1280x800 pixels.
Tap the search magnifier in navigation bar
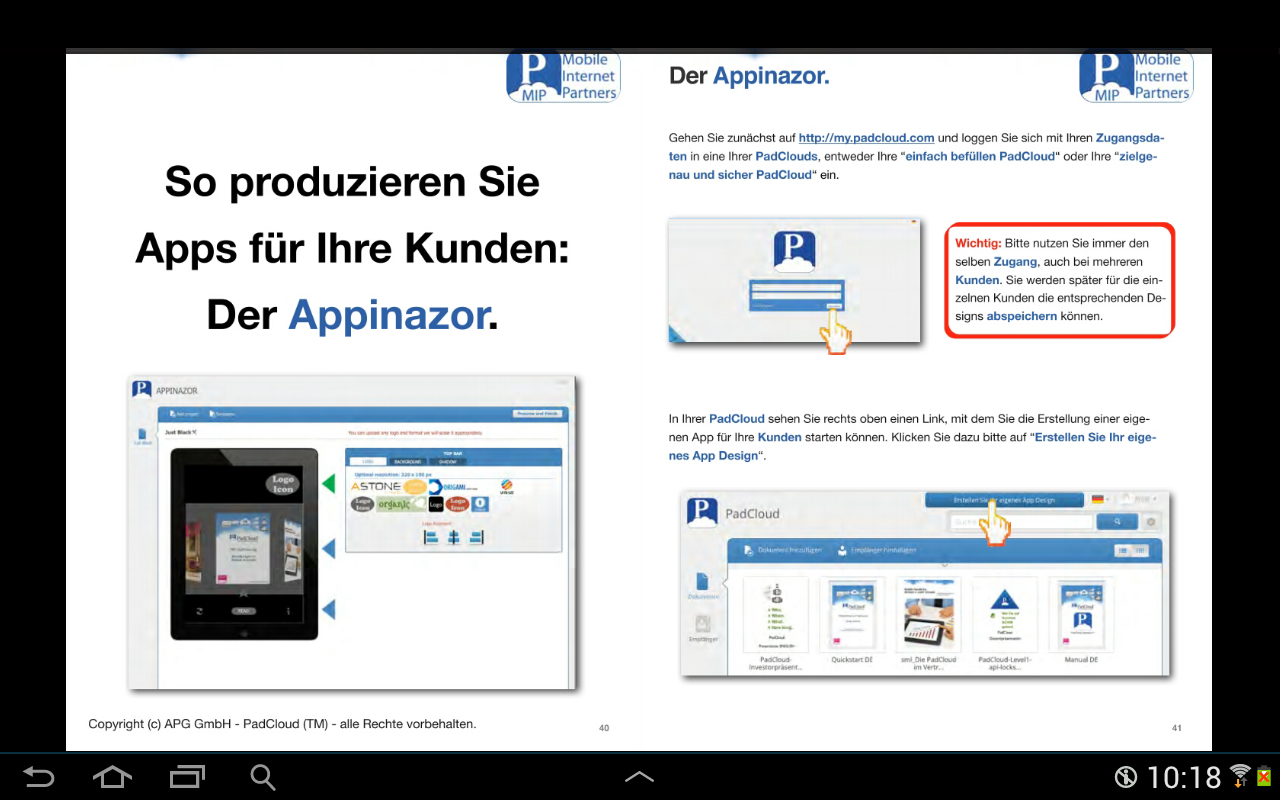tap(263, 777)
